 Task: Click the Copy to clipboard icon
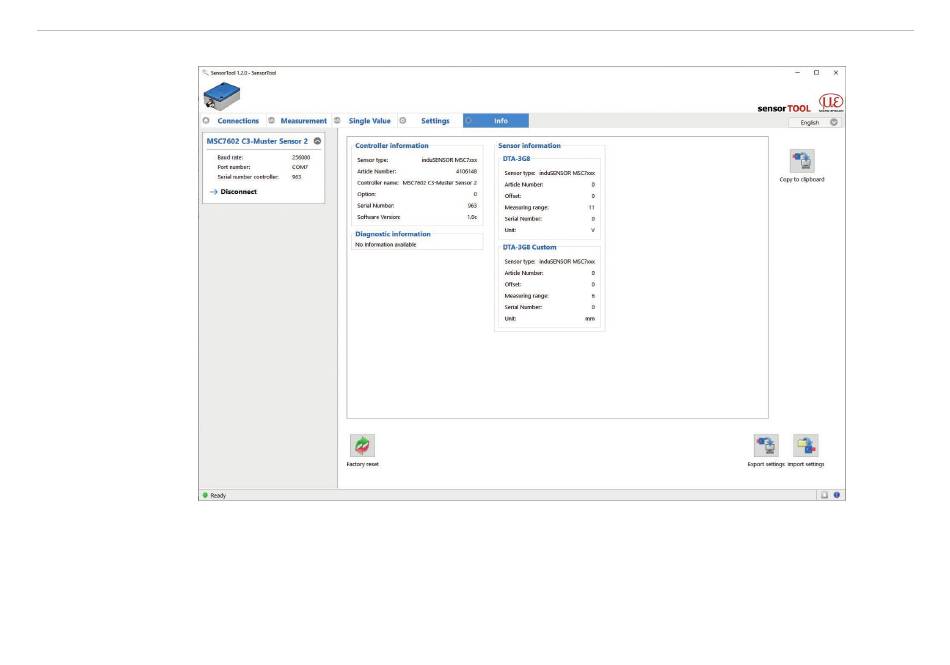coord(802,161)
